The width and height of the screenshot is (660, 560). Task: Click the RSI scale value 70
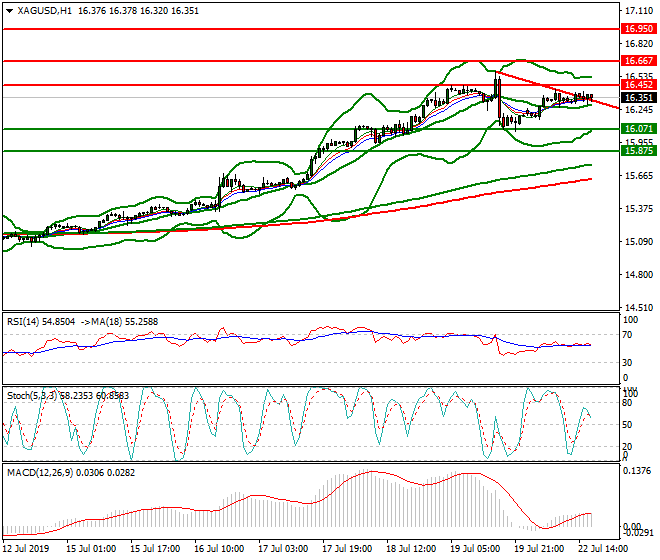tap(627, 335)
